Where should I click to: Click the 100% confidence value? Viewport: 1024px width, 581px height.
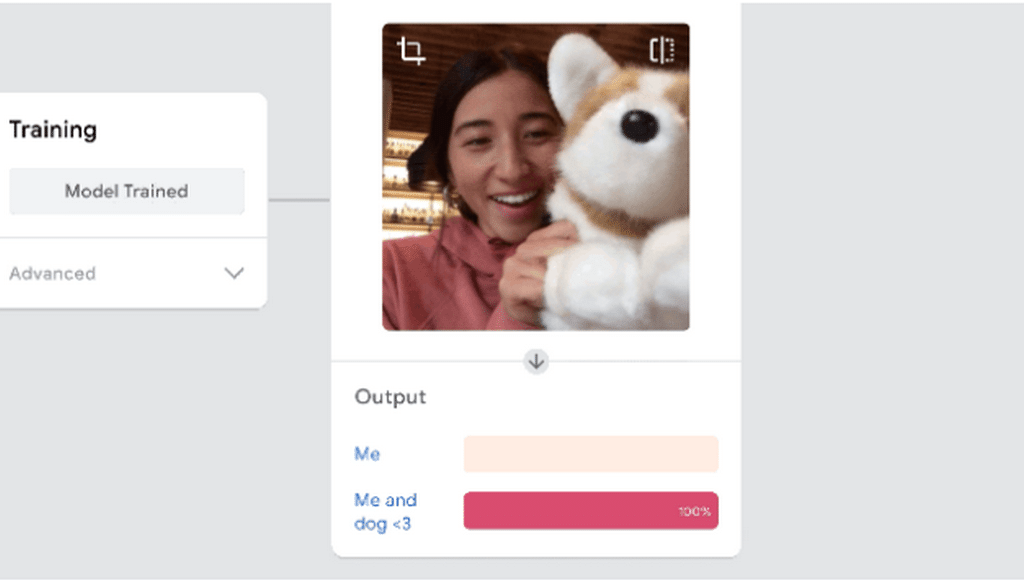pyautogui.click(x=694, y=511)
